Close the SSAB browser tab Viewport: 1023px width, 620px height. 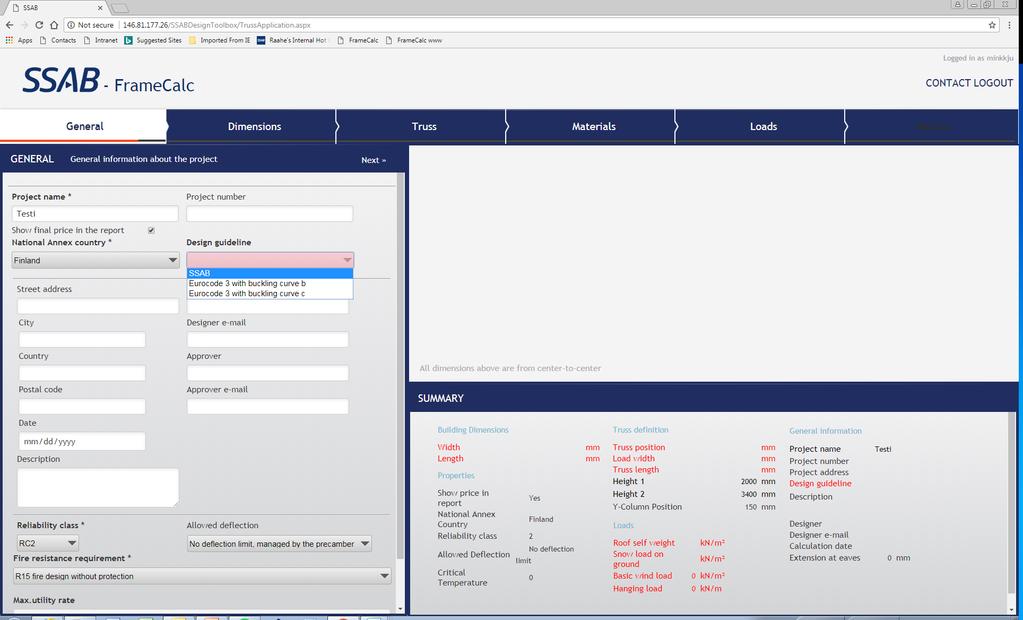point(100,8)
